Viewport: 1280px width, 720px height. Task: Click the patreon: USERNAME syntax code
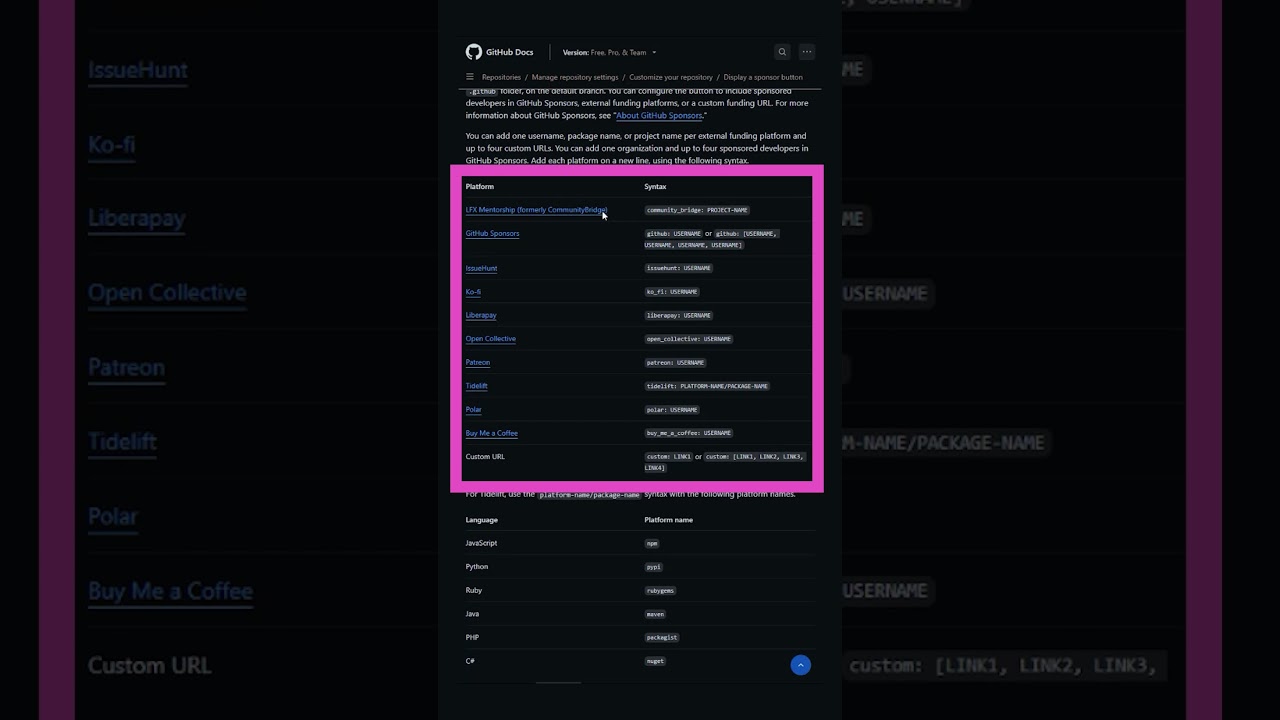tap(676, 362)
